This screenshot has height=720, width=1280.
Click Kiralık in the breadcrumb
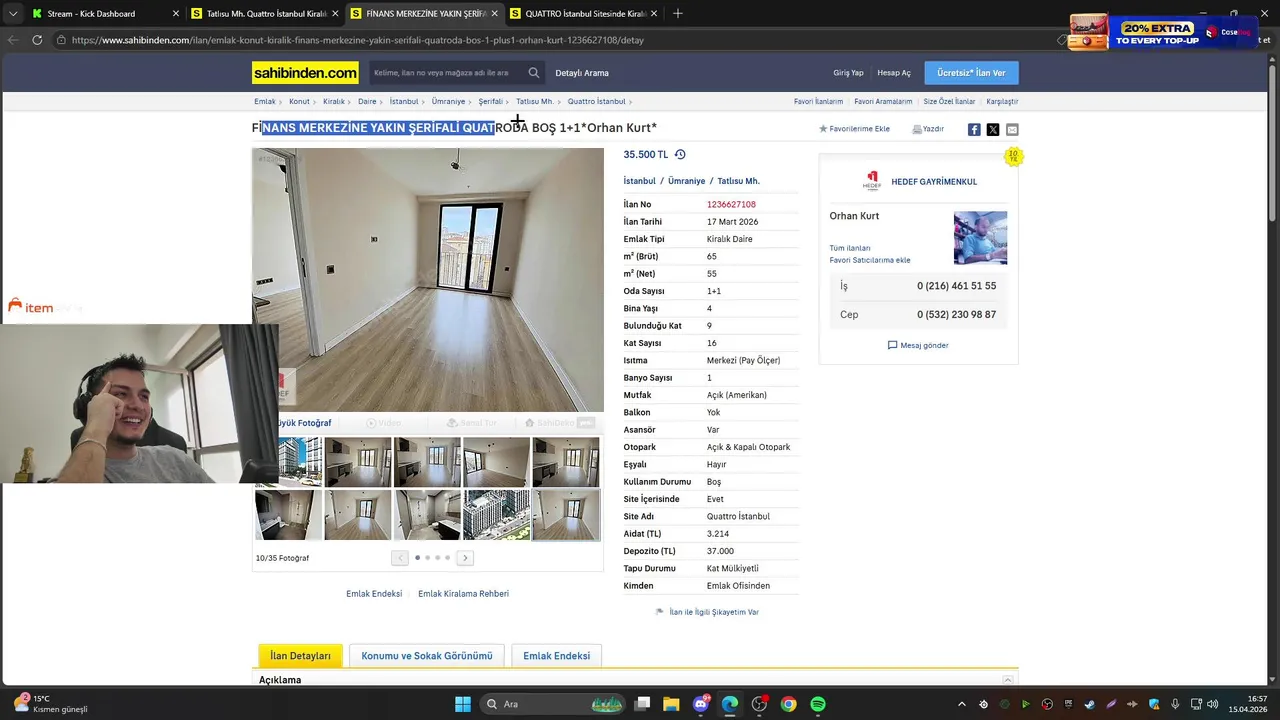click(333, 102)
